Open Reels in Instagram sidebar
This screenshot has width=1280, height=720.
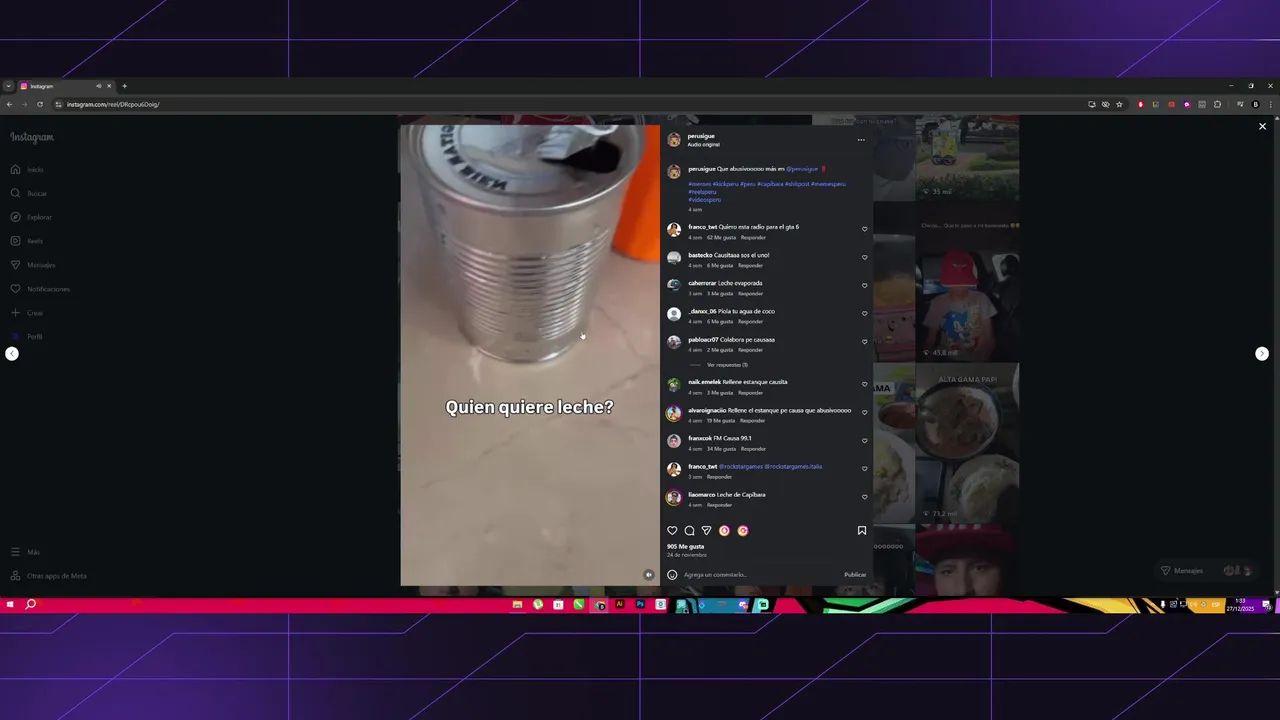pos(27,241)
